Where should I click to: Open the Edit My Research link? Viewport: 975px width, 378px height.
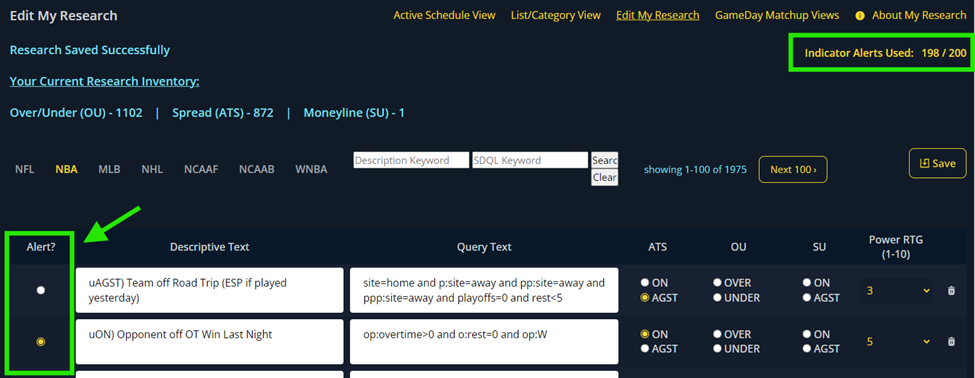[x=658, y=16]
